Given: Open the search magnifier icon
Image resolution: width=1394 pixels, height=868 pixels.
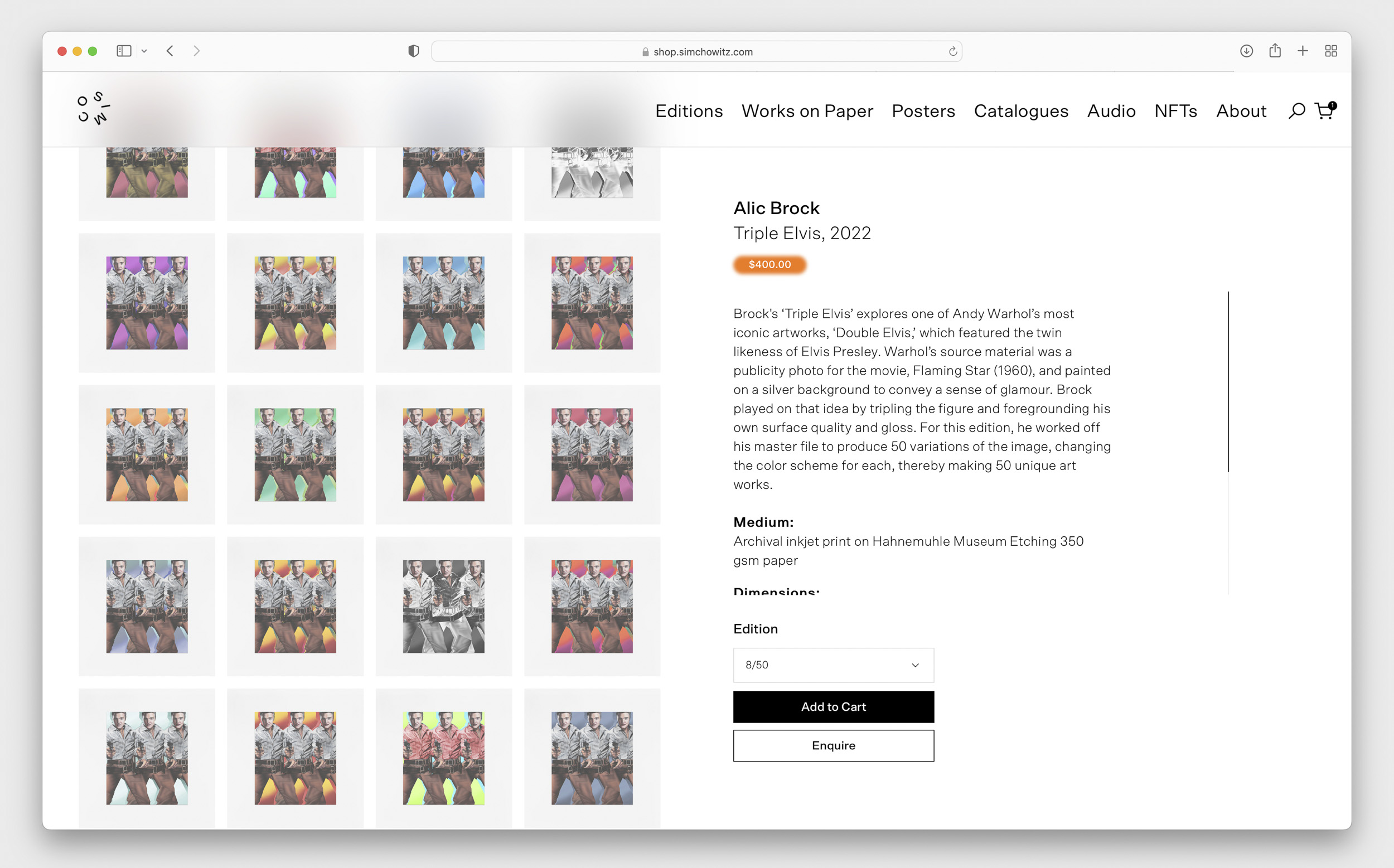Looking at the screenshot, I should pos(1296,111).
